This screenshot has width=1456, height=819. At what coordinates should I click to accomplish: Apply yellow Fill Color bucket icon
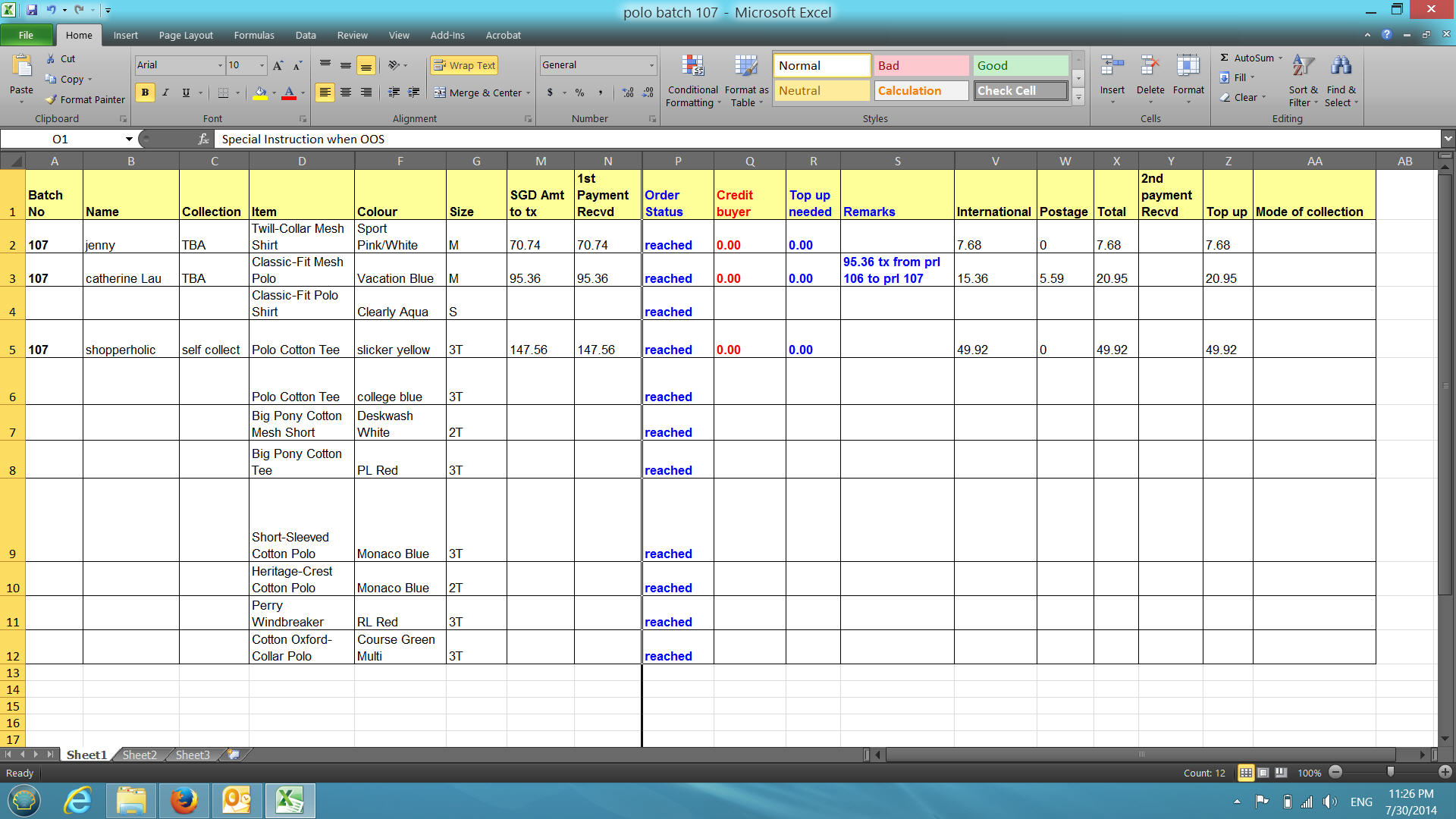click(x=260, y=93)
